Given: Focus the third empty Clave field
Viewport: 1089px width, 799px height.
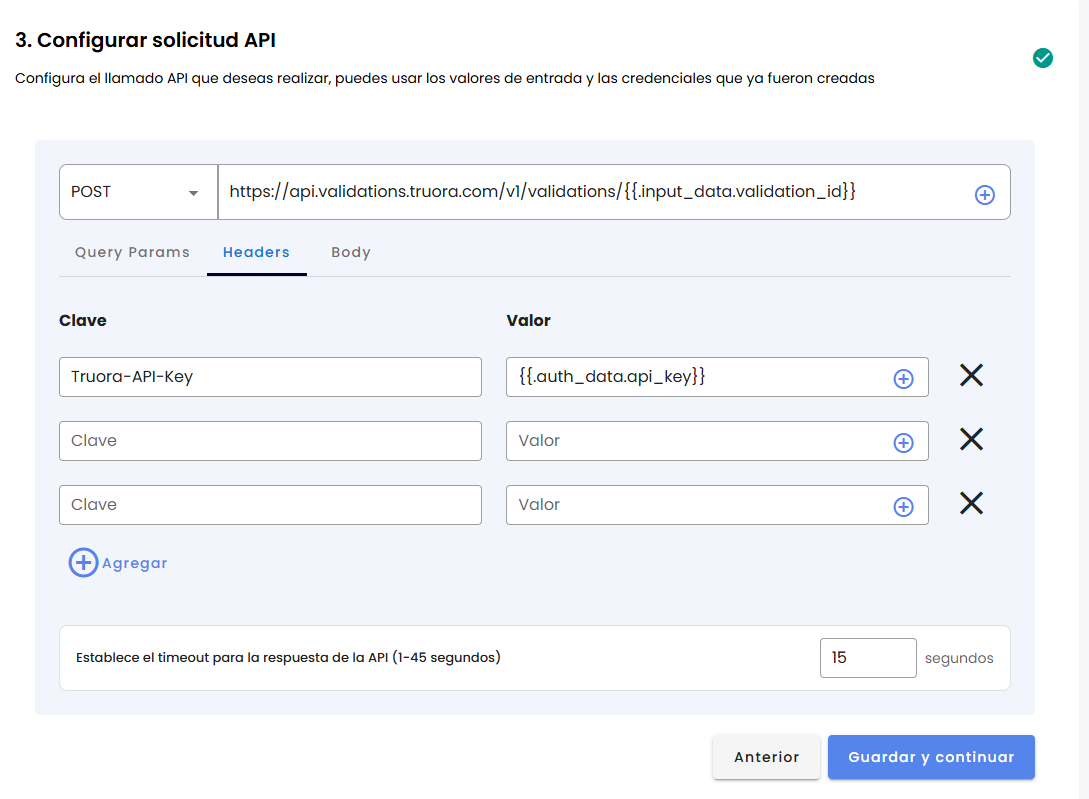Looking at the screenshot, I should point(270,505).
